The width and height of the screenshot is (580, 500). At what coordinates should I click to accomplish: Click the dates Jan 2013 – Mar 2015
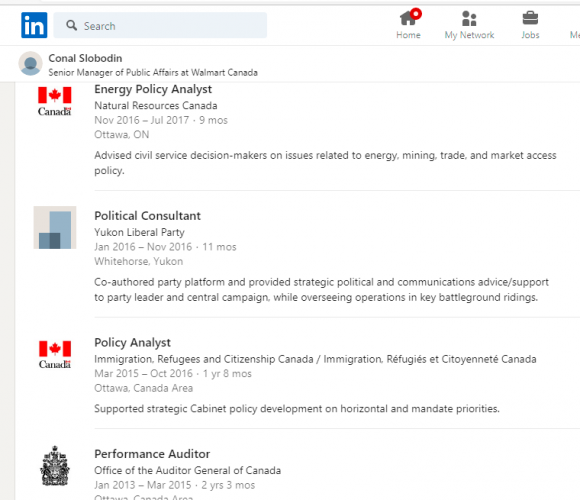(143, 485)
